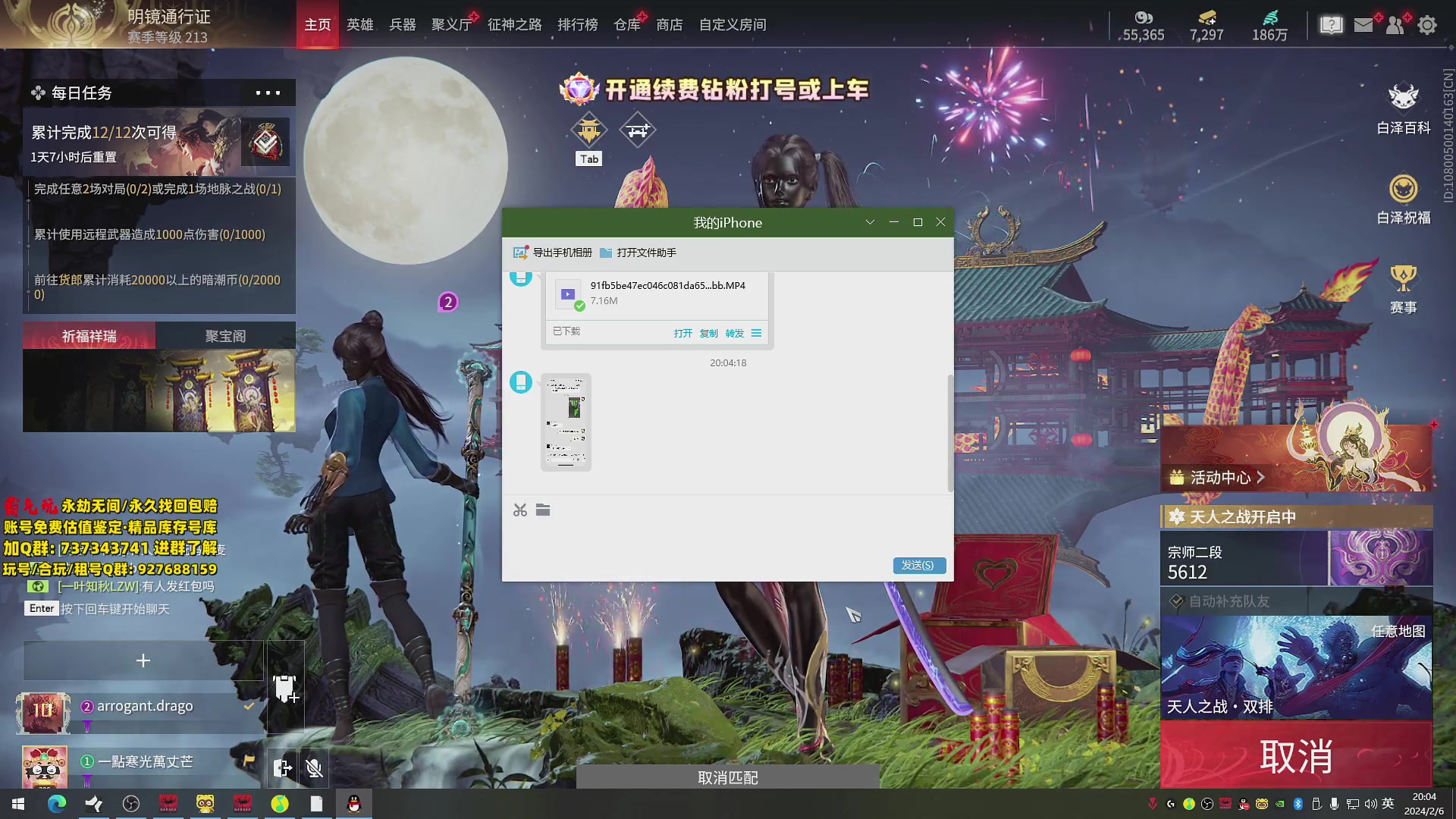This screenshot has height=819, width=1456.
Task: Click the 发送(S) send button
Action: pyautogui.click(x=918, y=566)
